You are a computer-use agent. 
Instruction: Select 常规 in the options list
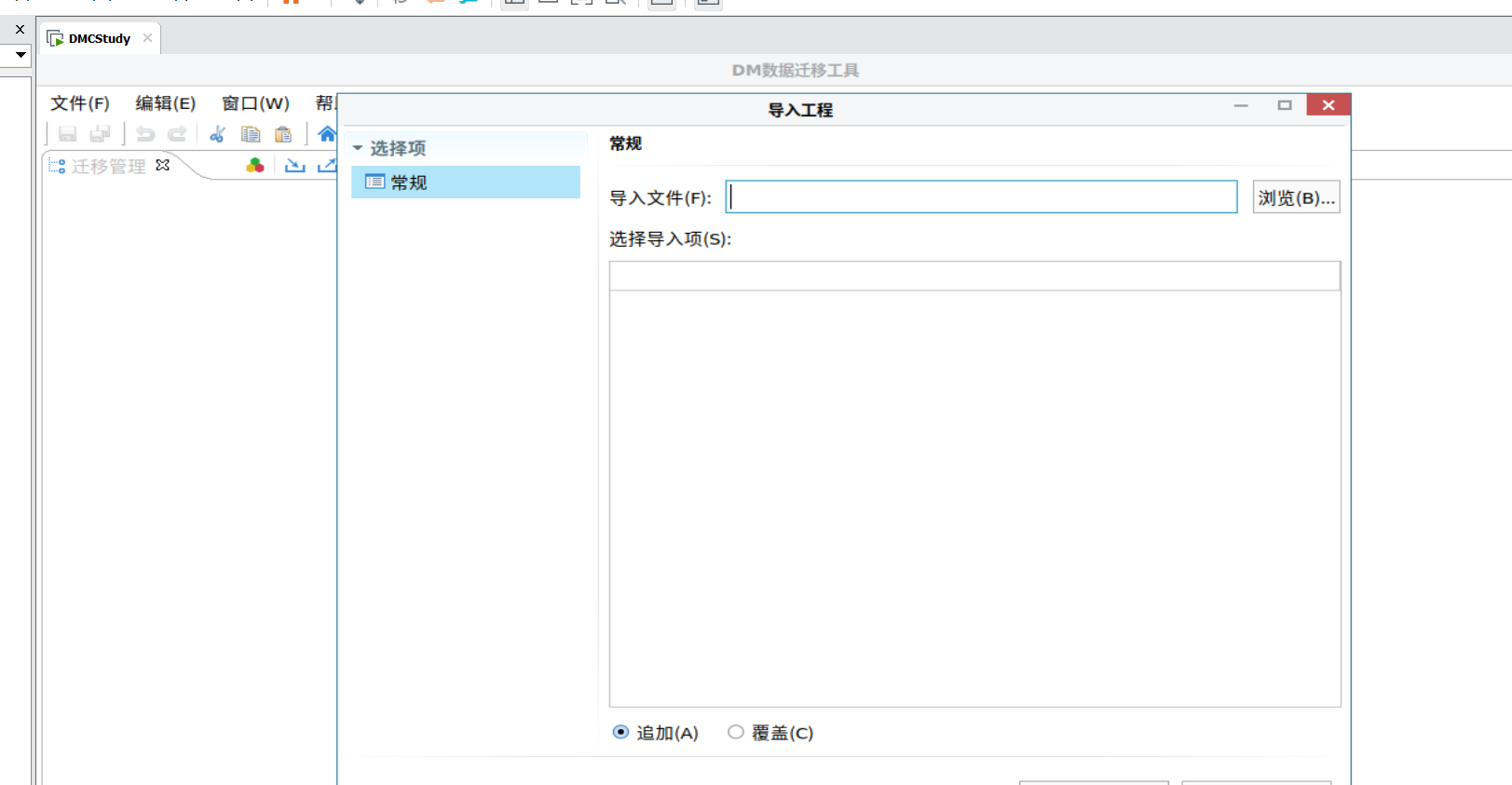(x=466, y=183)
